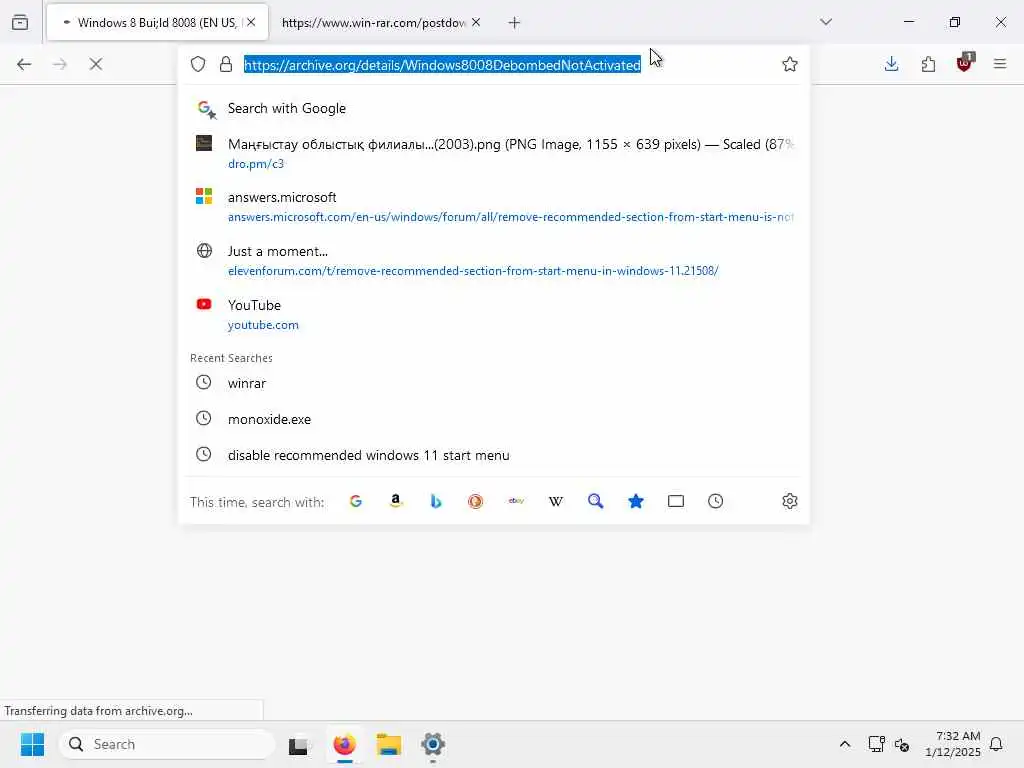Viewport: 1024px width, 768px height.
Task: Open network status tray icon
Action: click(x=876, y=744)
